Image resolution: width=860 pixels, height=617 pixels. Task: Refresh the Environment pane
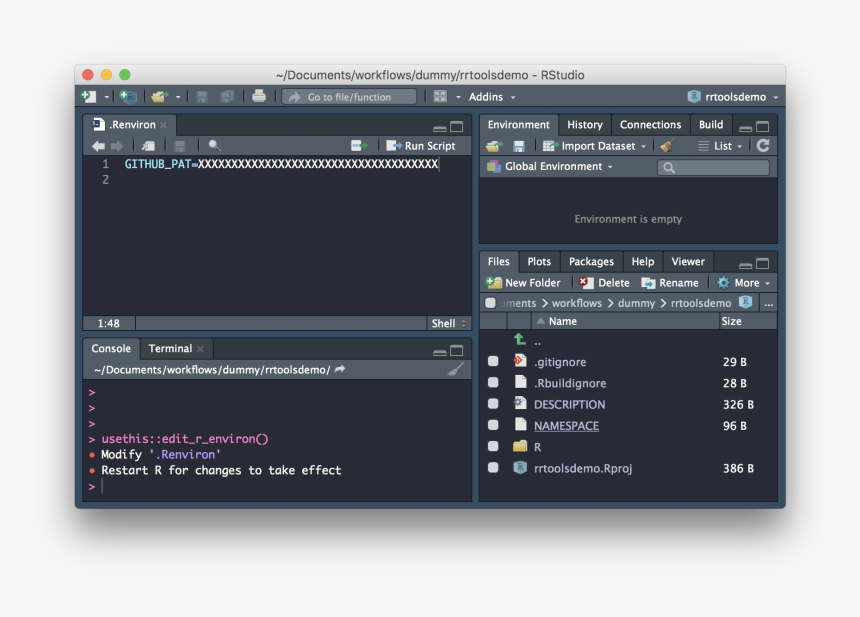[763, 146]
